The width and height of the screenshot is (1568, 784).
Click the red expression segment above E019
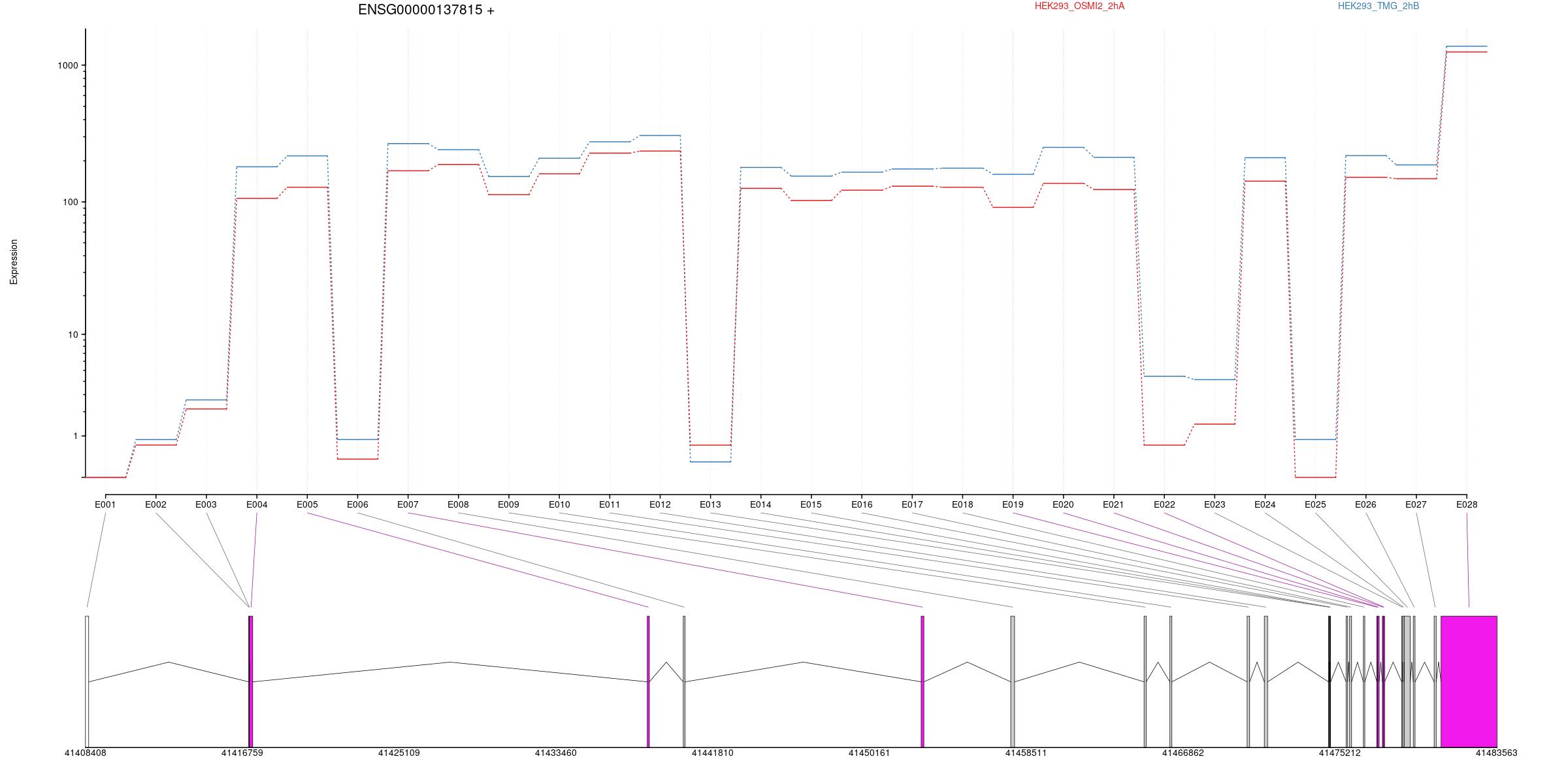coord(1013,207)
